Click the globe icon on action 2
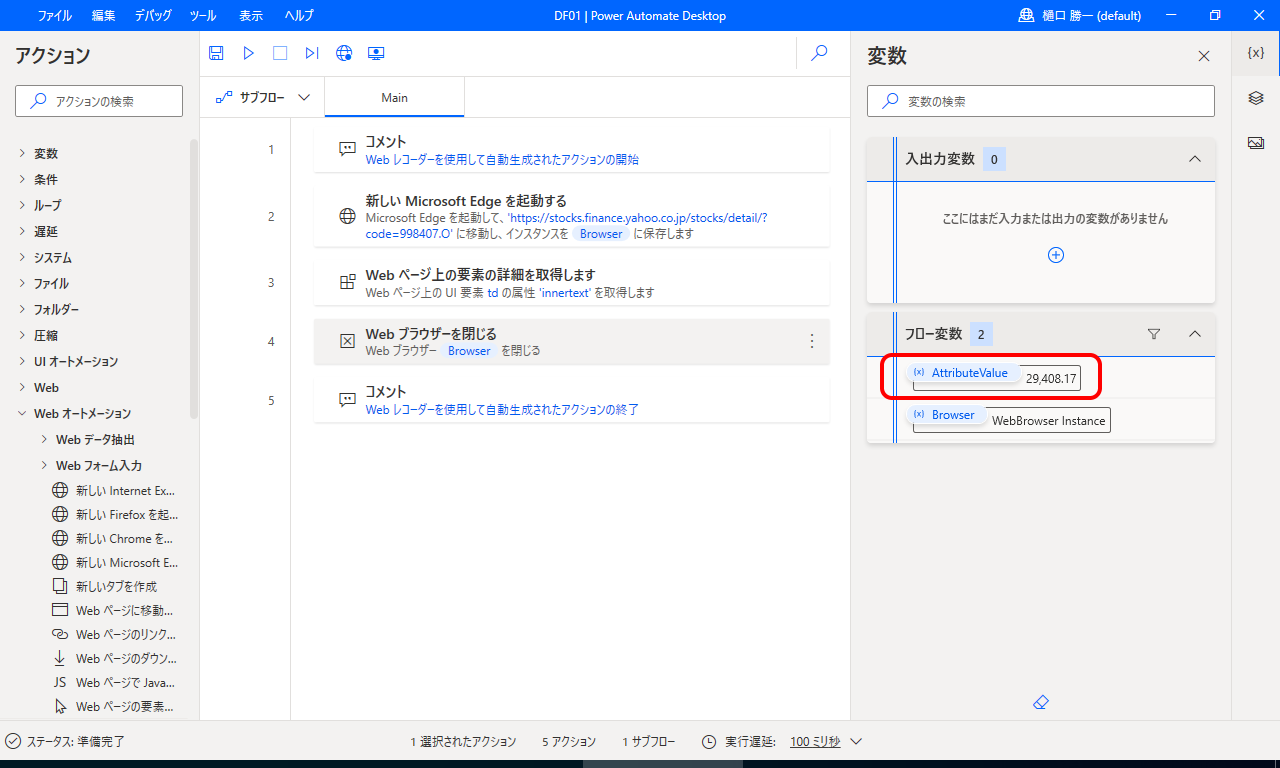The height and width of the screenshot is (768, 1280). pyautogui.click(x=347, y=216)
